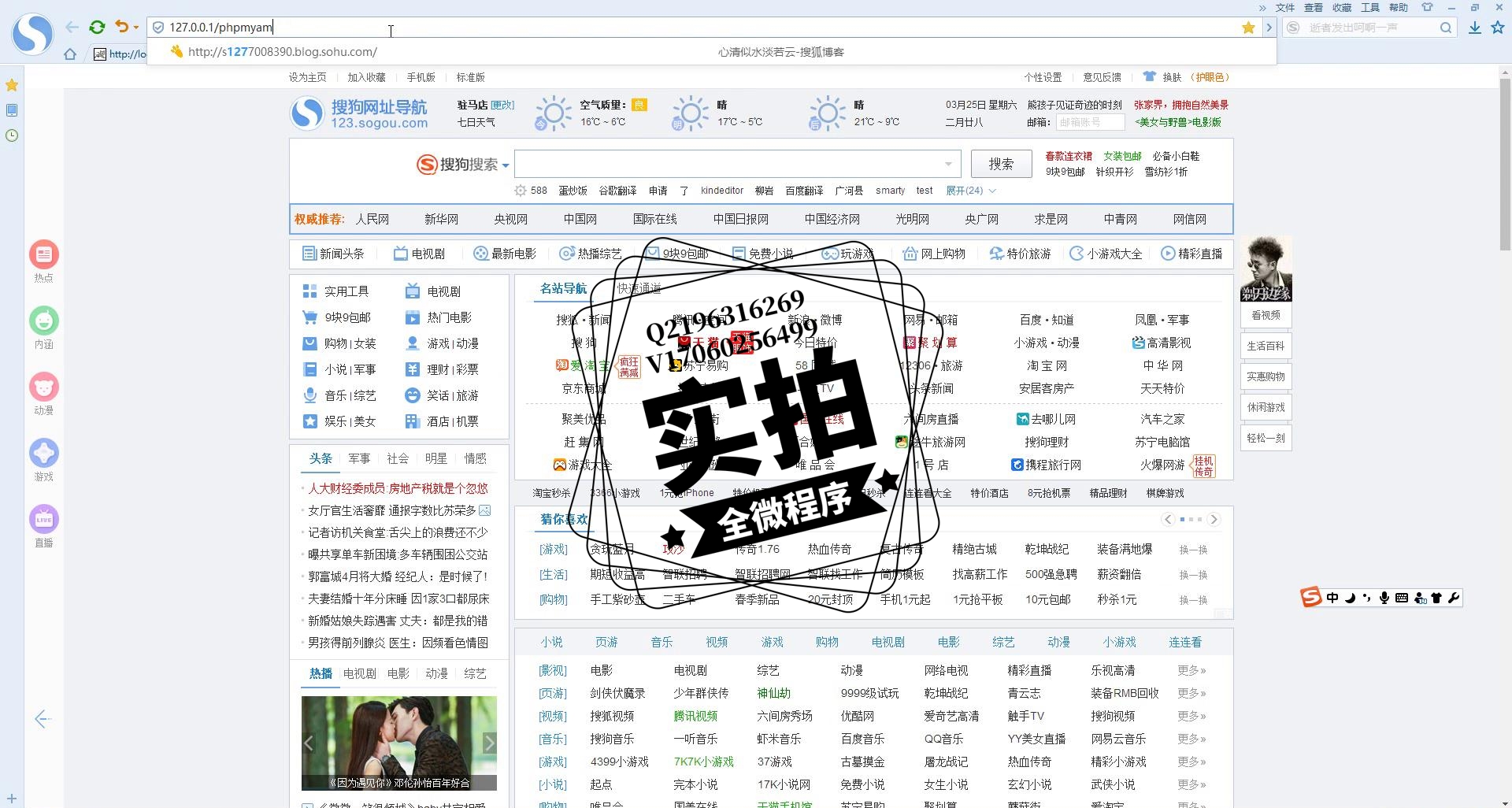Click the microphone voice input icon on the IME bar
This screenshot has height=808, width=1512.
1384,598
